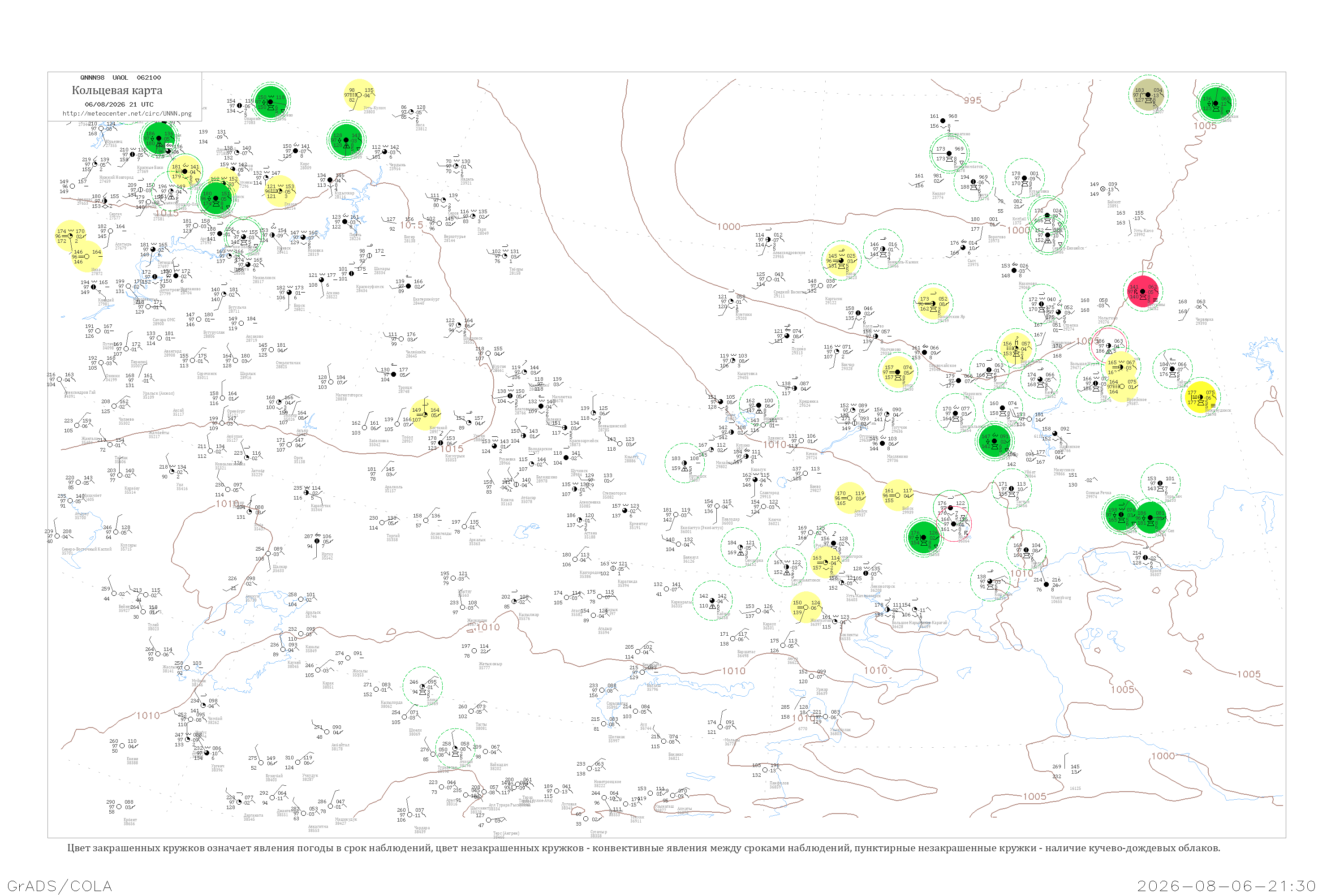
Task: Click the Усть-Камо station label
Action: tap(1143, 231)
